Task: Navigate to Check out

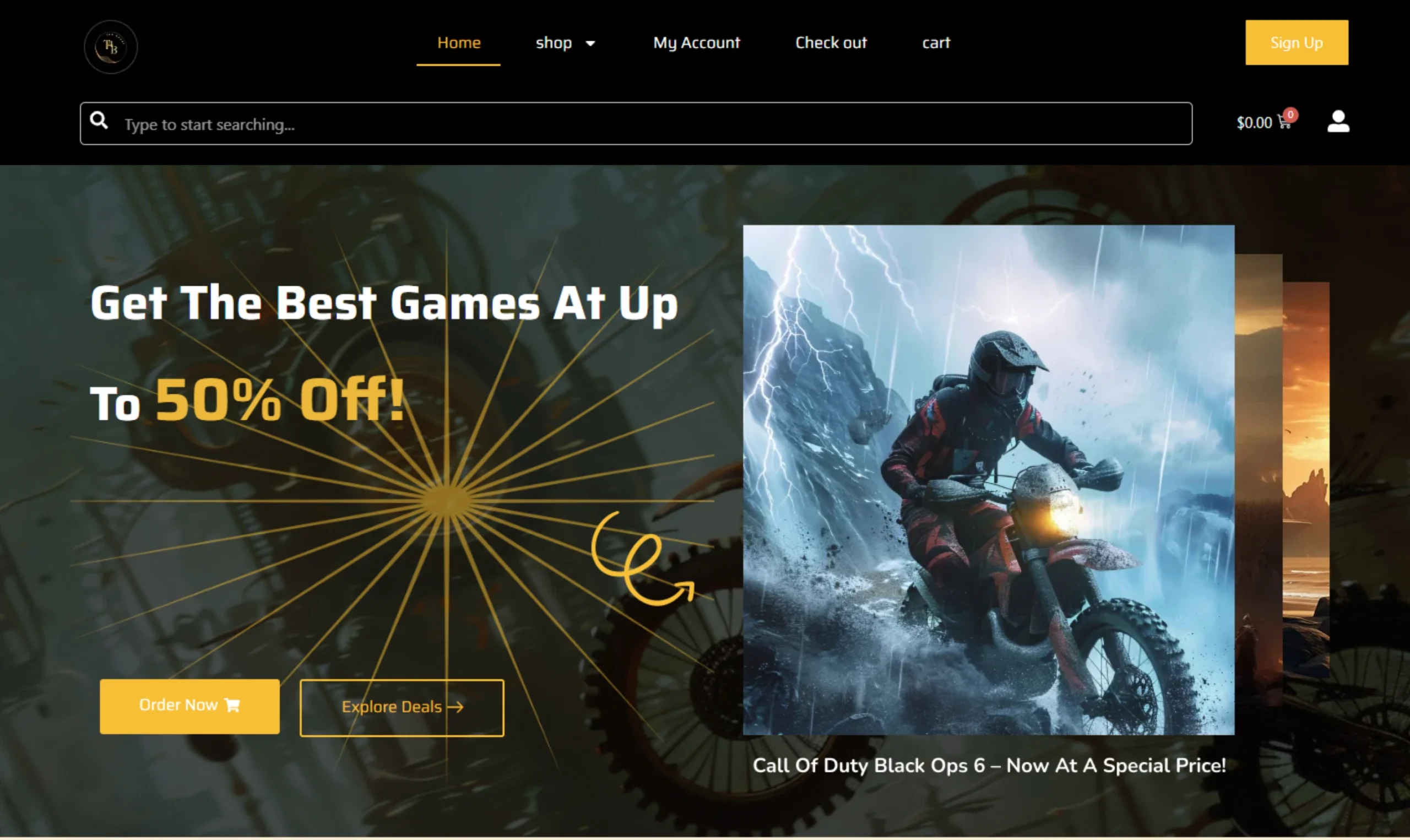Action: (831, 43)
